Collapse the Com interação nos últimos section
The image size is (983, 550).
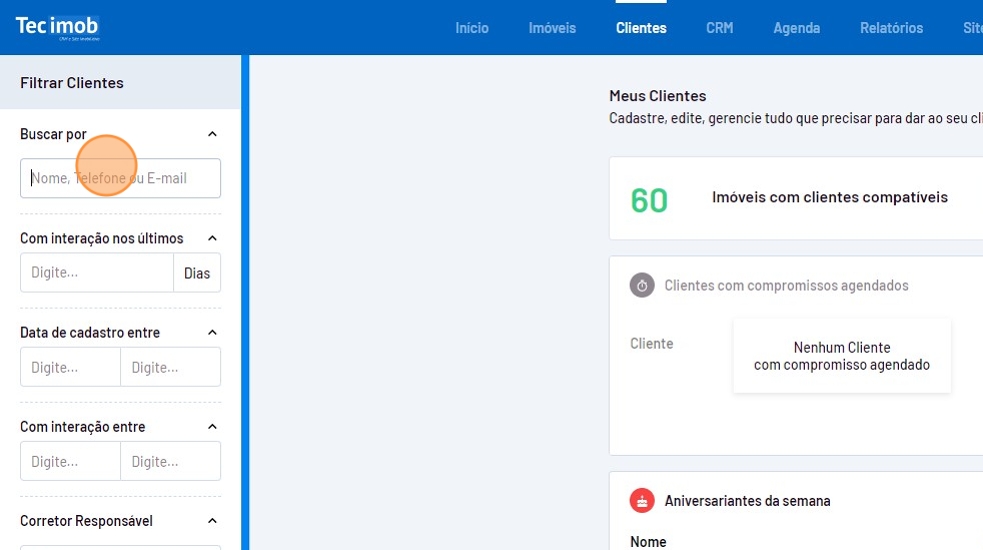pos(211,239)
